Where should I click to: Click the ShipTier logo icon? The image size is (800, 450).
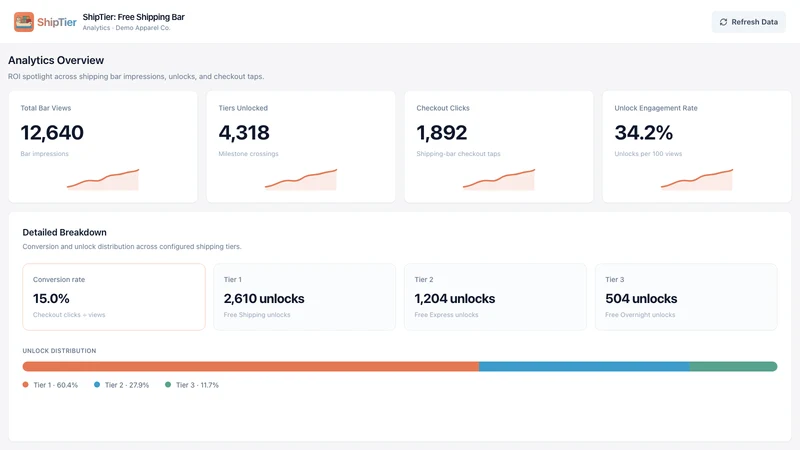[24, 22]
